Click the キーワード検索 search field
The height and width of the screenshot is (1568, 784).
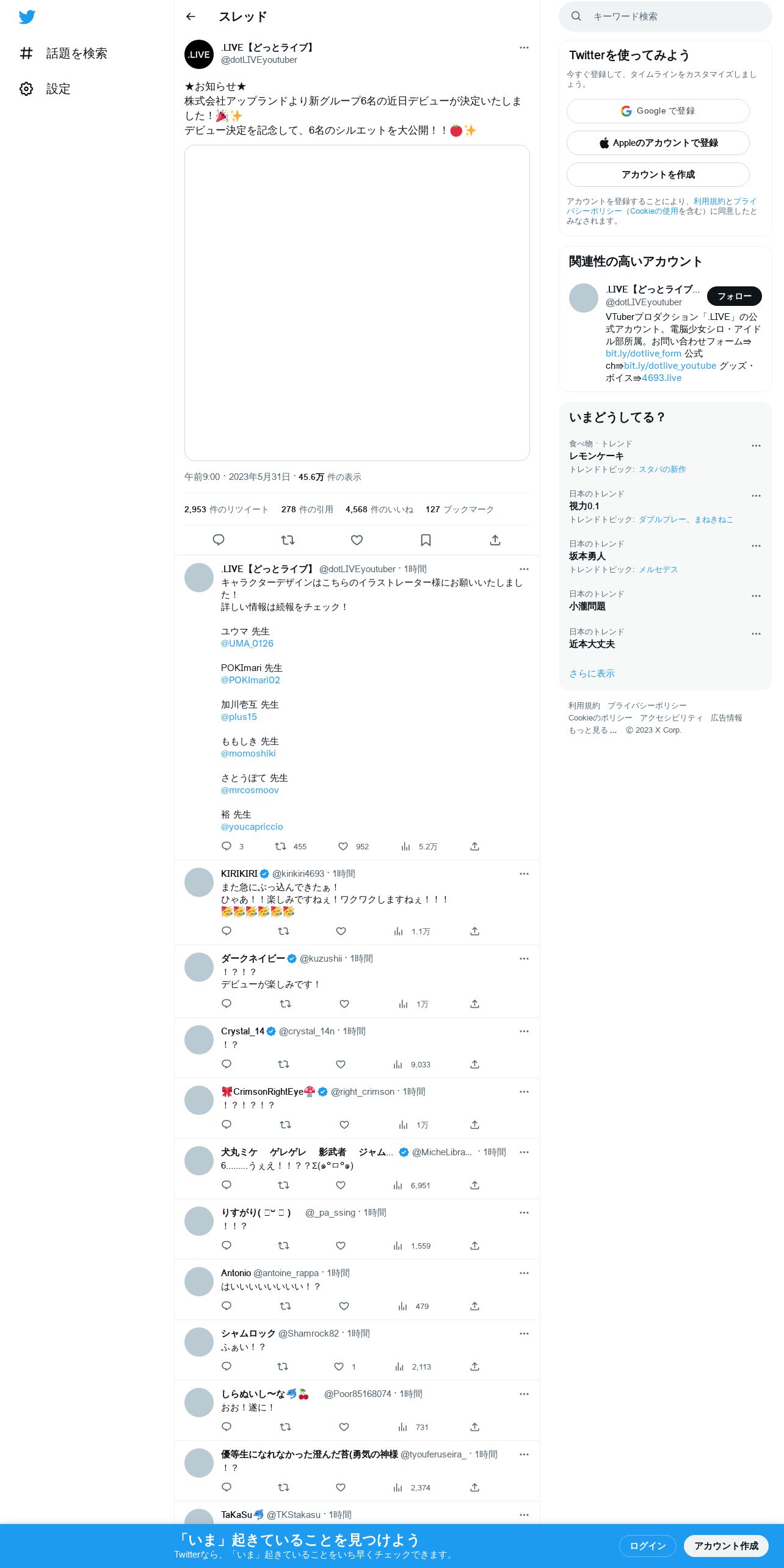coord(666,16)
